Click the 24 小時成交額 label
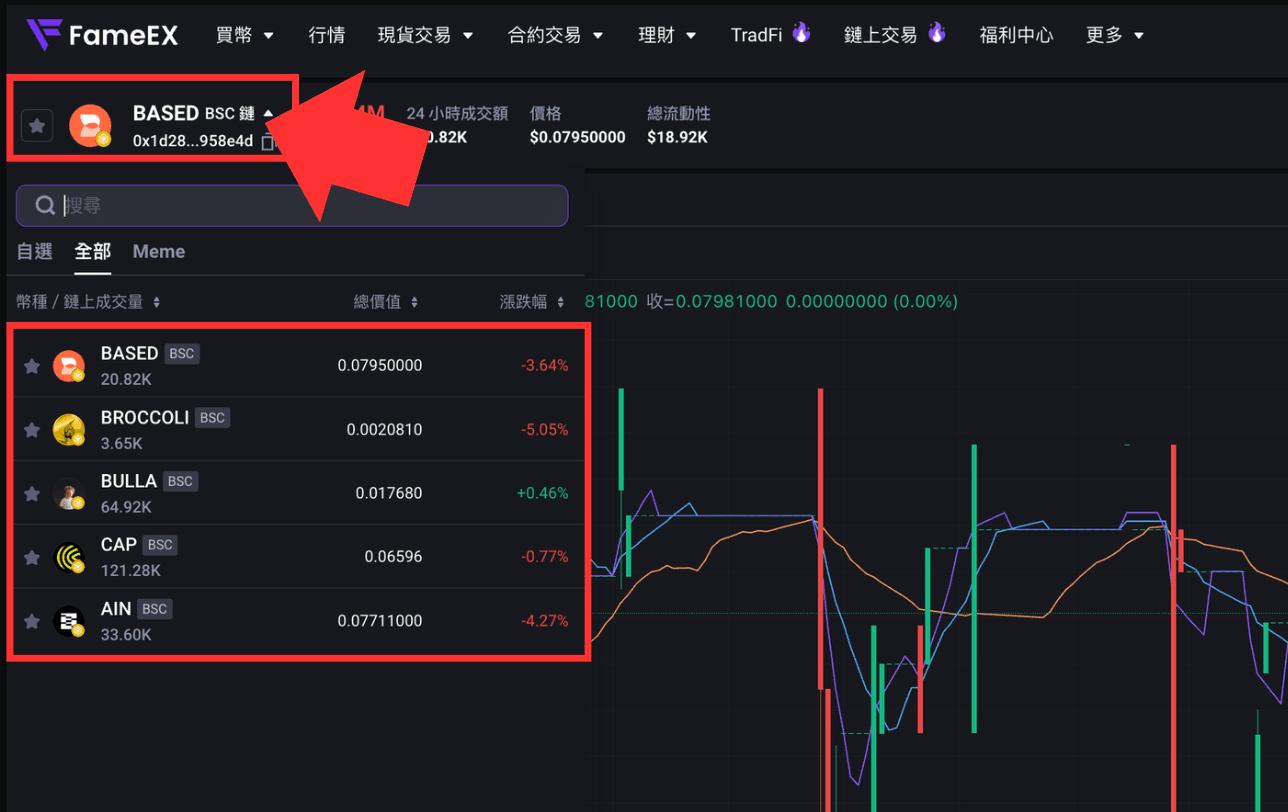Screen dimensions: 1288x812 (457, 114)
